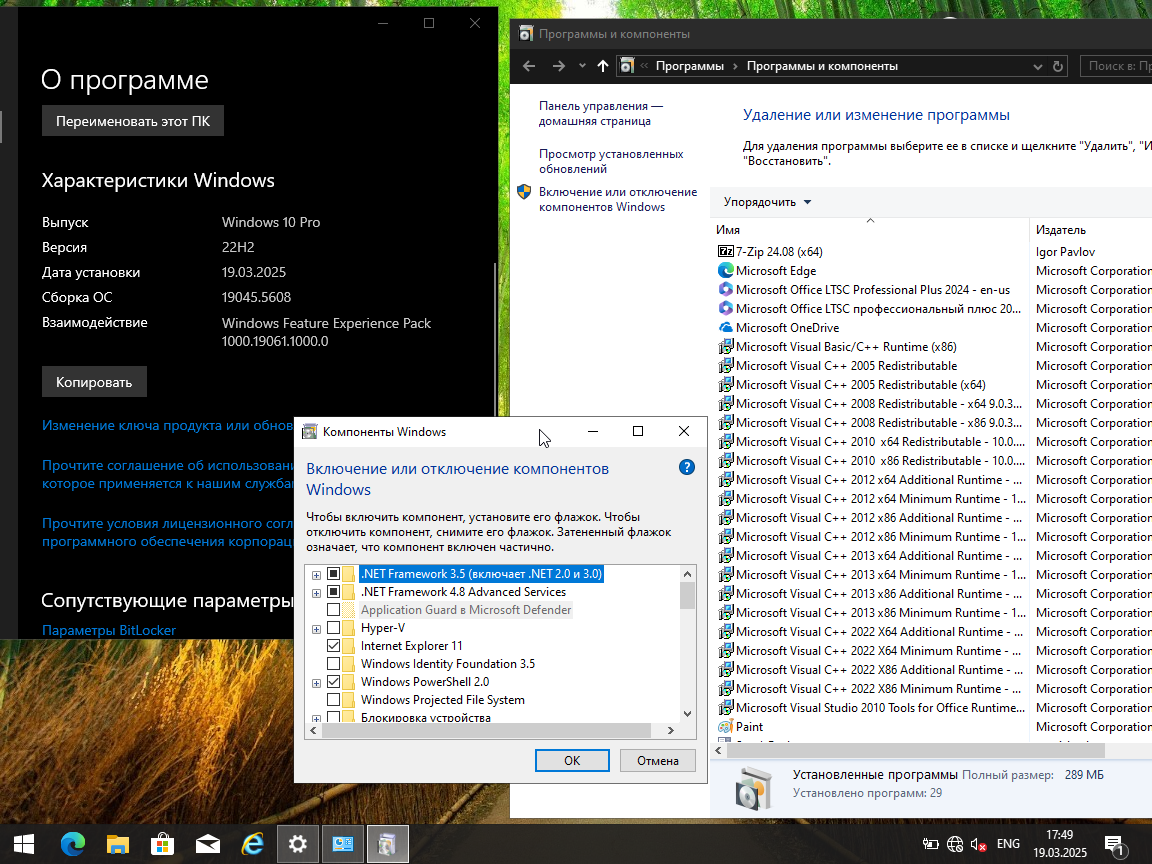Click Программы in breadcrumb path
This screenshot has width=1152, height=864.
pos(690,66)
